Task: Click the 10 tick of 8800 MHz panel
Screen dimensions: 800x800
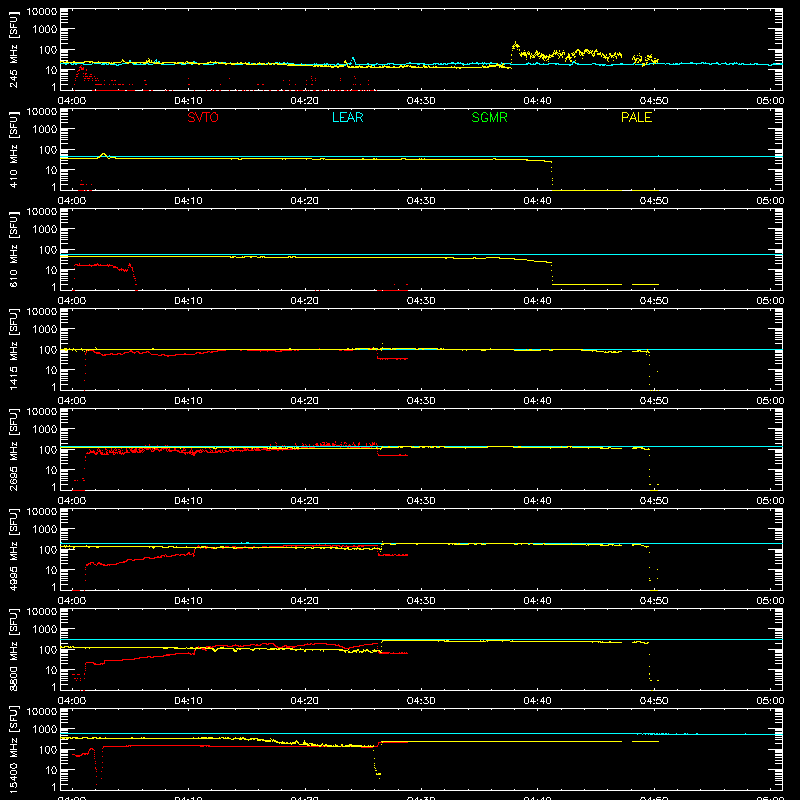Action: pos(51,670)
